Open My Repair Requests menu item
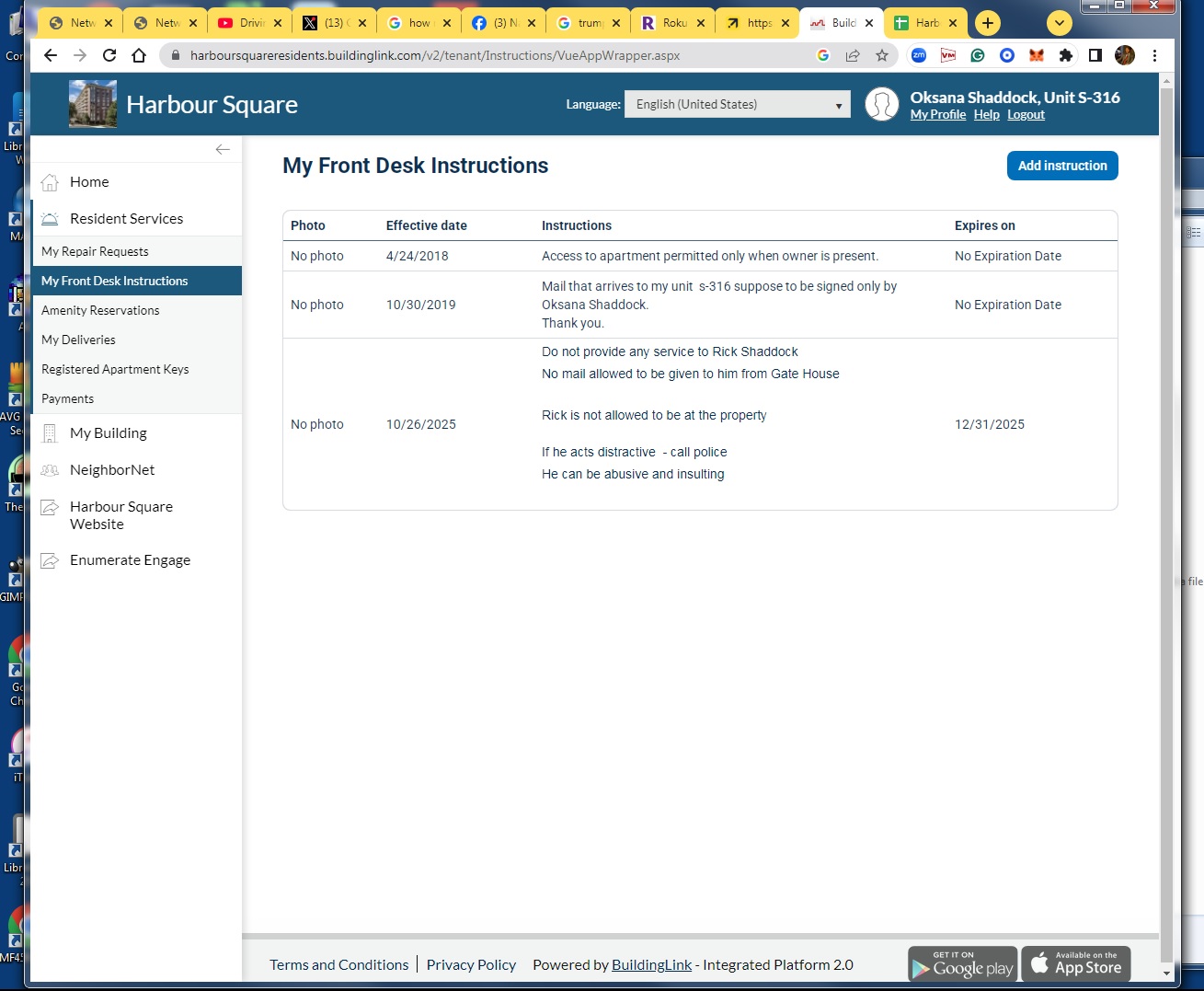Image resolution: width=1204 pixels, height=991 pixels. click(95, 252)
